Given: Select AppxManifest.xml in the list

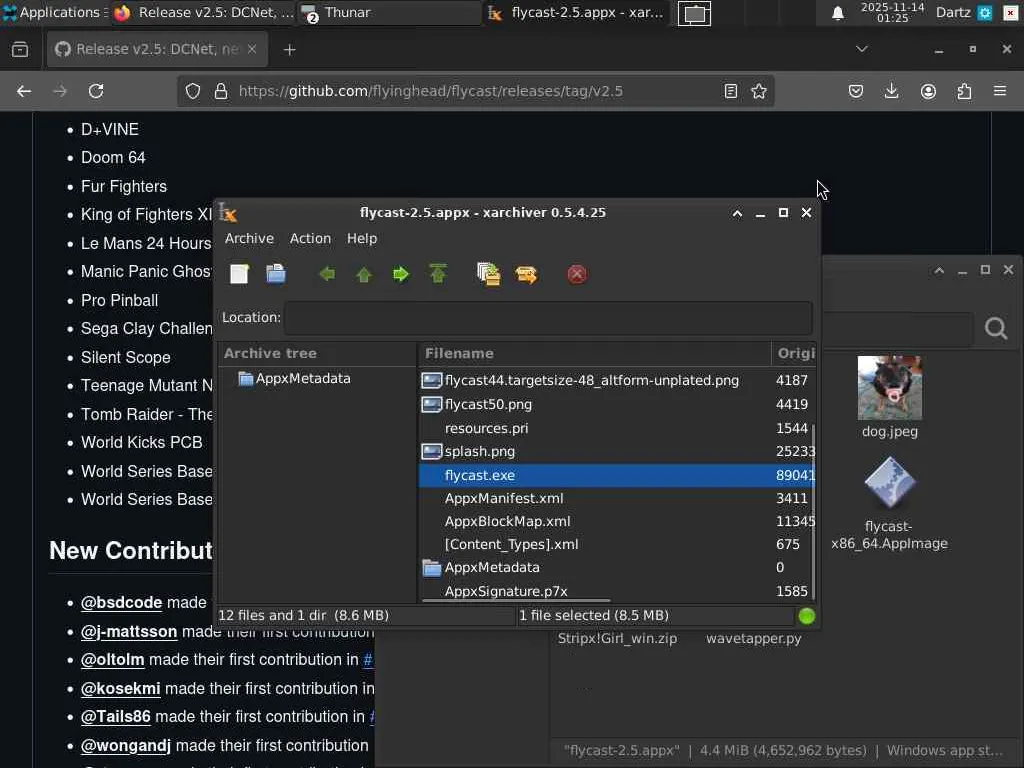Looking at the screenshot, I should (x=616, y=498).
